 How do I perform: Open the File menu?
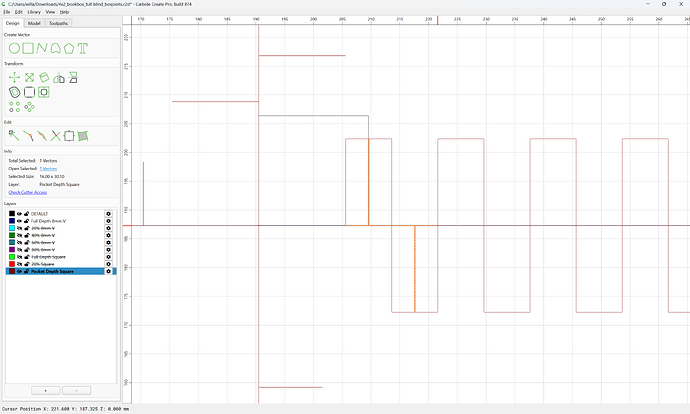[7, 12]
